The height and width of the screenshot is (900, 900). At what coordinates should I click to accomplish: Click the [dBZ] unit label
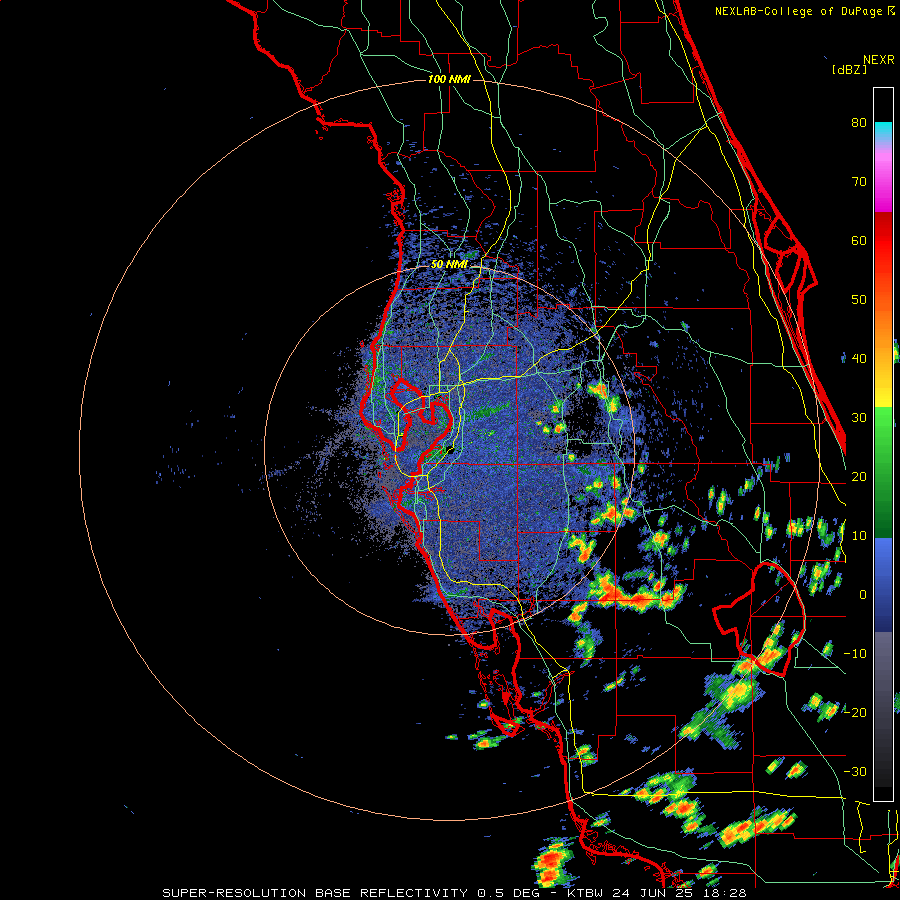(849, 70)
